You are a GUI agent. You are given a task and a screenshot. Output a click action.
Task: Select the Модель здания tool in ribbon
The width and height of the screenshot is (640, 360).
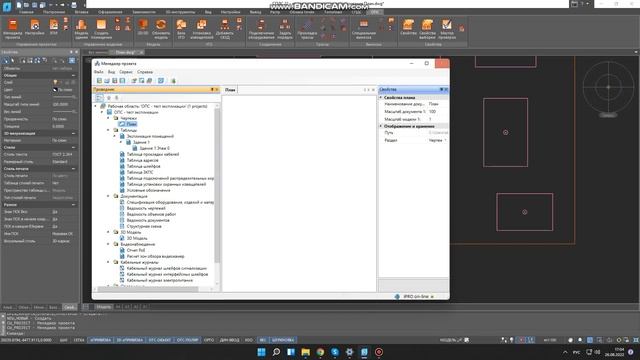point(81,29)
